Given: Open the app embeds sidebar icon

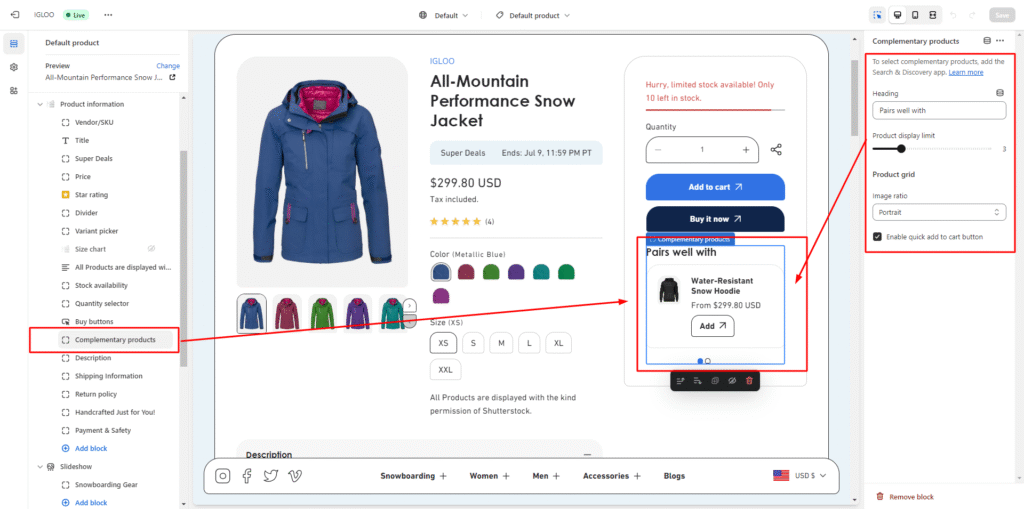Looking at the screenshot, I should (x=14, y=90).
